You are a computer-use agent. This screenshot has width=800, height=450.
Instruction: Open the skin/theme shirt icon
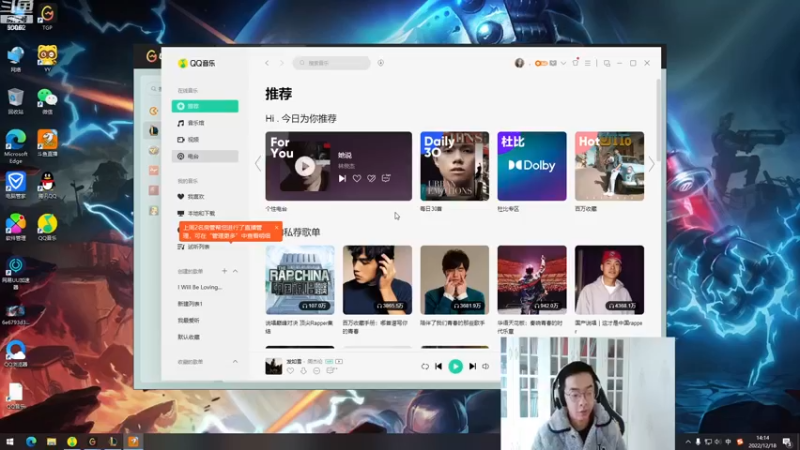[576, 63]
